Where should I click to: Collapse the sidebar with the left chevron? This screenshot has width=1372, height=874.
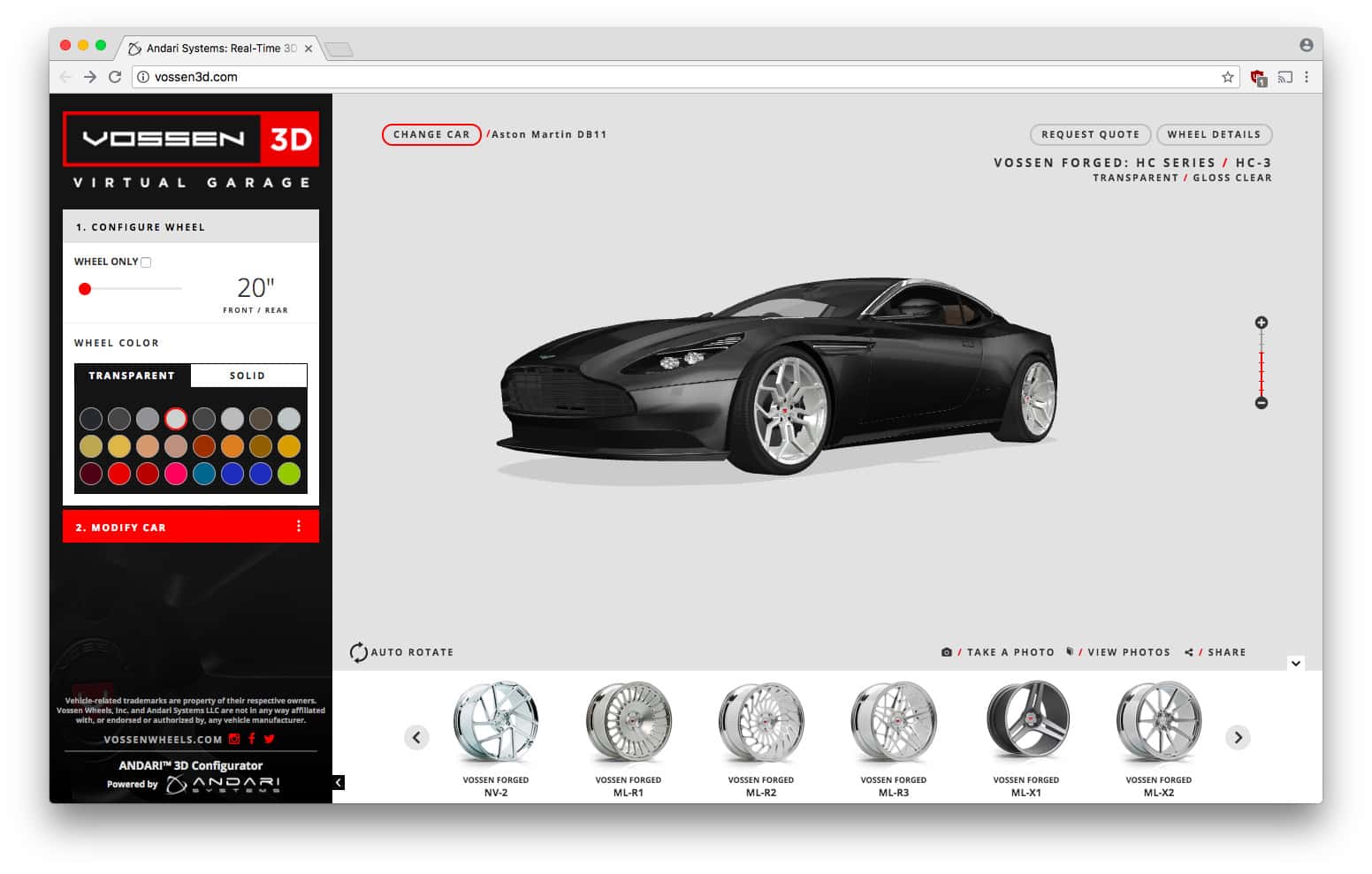tap(337, 782)
